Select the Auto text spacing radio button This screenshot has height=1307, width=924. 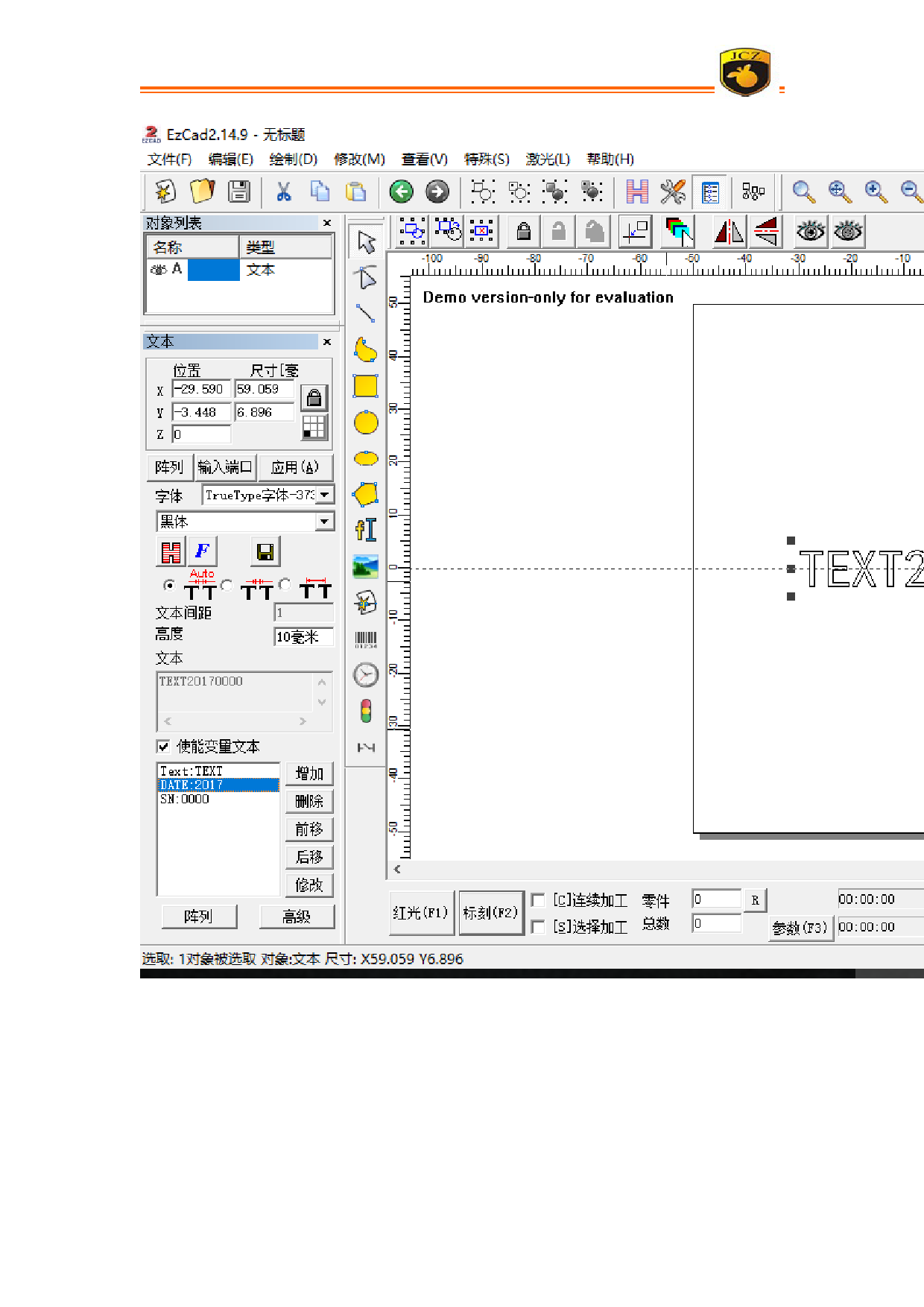tap(169, 586)
